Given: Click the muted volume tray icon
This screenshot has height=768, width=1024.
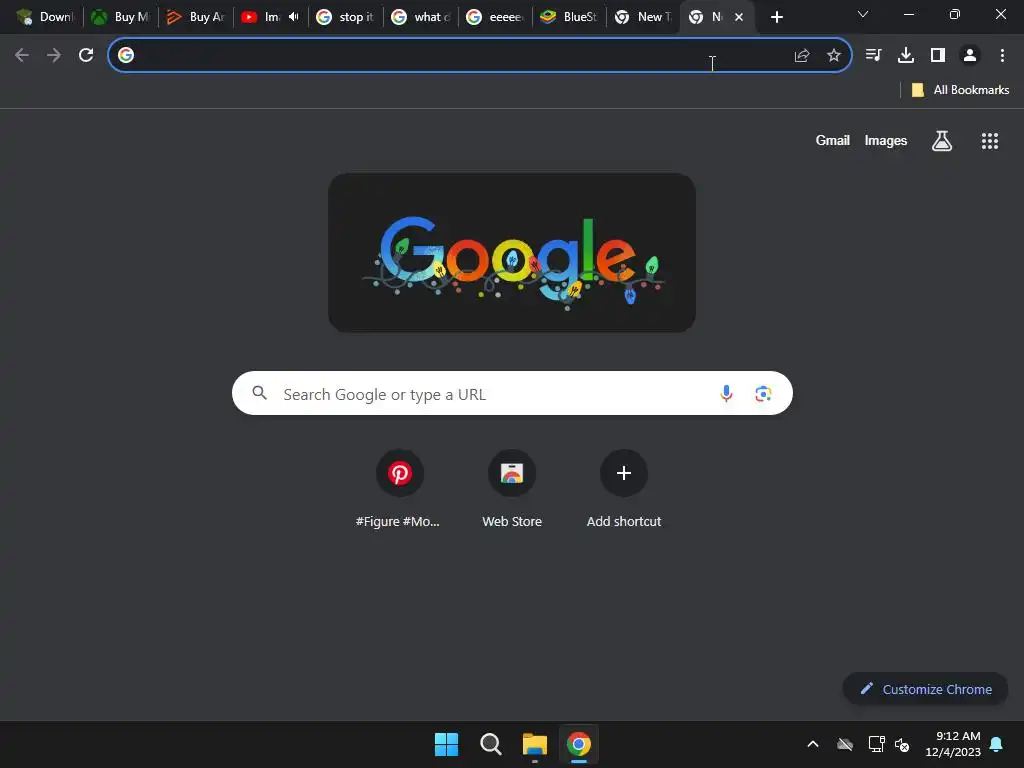Looking at the screenshot, I should pyautogui.click(x=903, y=744).
